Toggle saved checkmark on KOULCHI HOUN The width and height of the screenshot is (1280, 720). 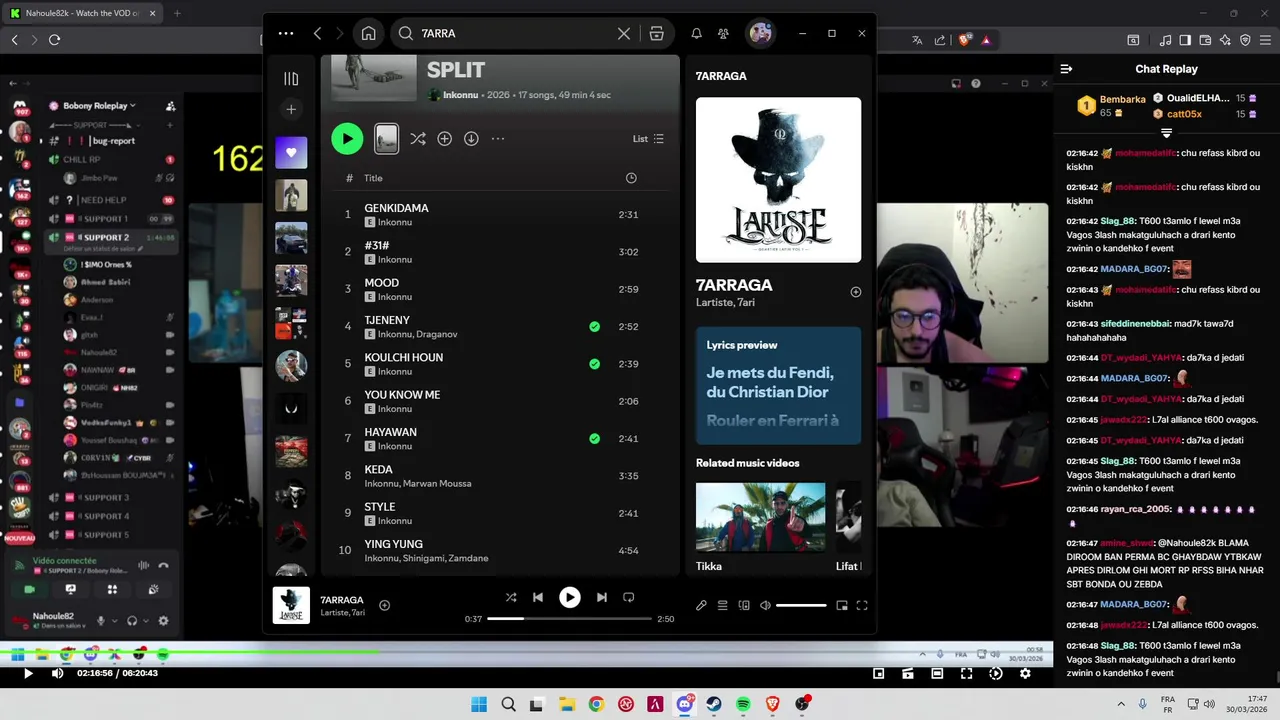point(594,364)
